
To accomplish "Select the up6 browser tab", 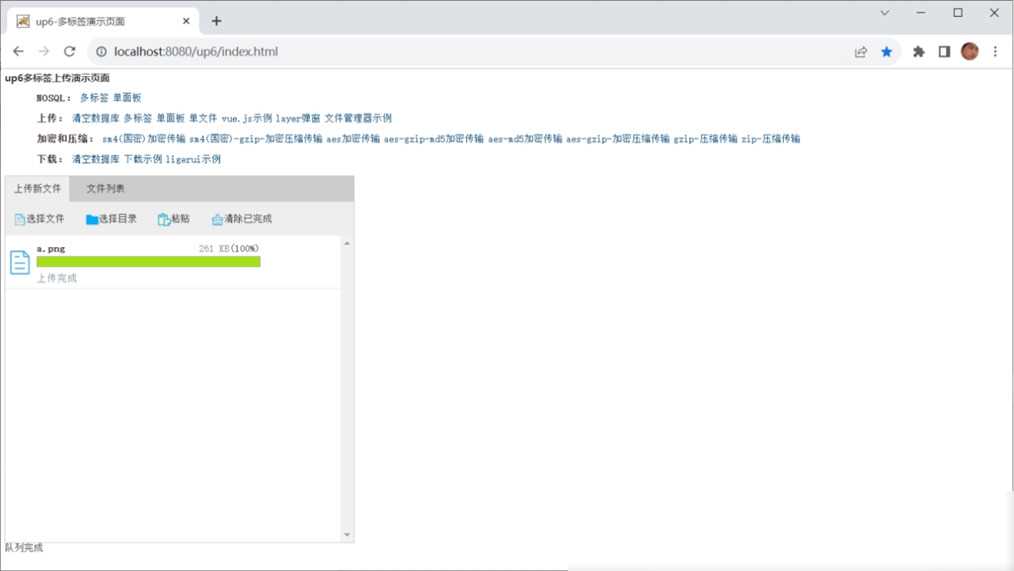I will tap(103, 21).
